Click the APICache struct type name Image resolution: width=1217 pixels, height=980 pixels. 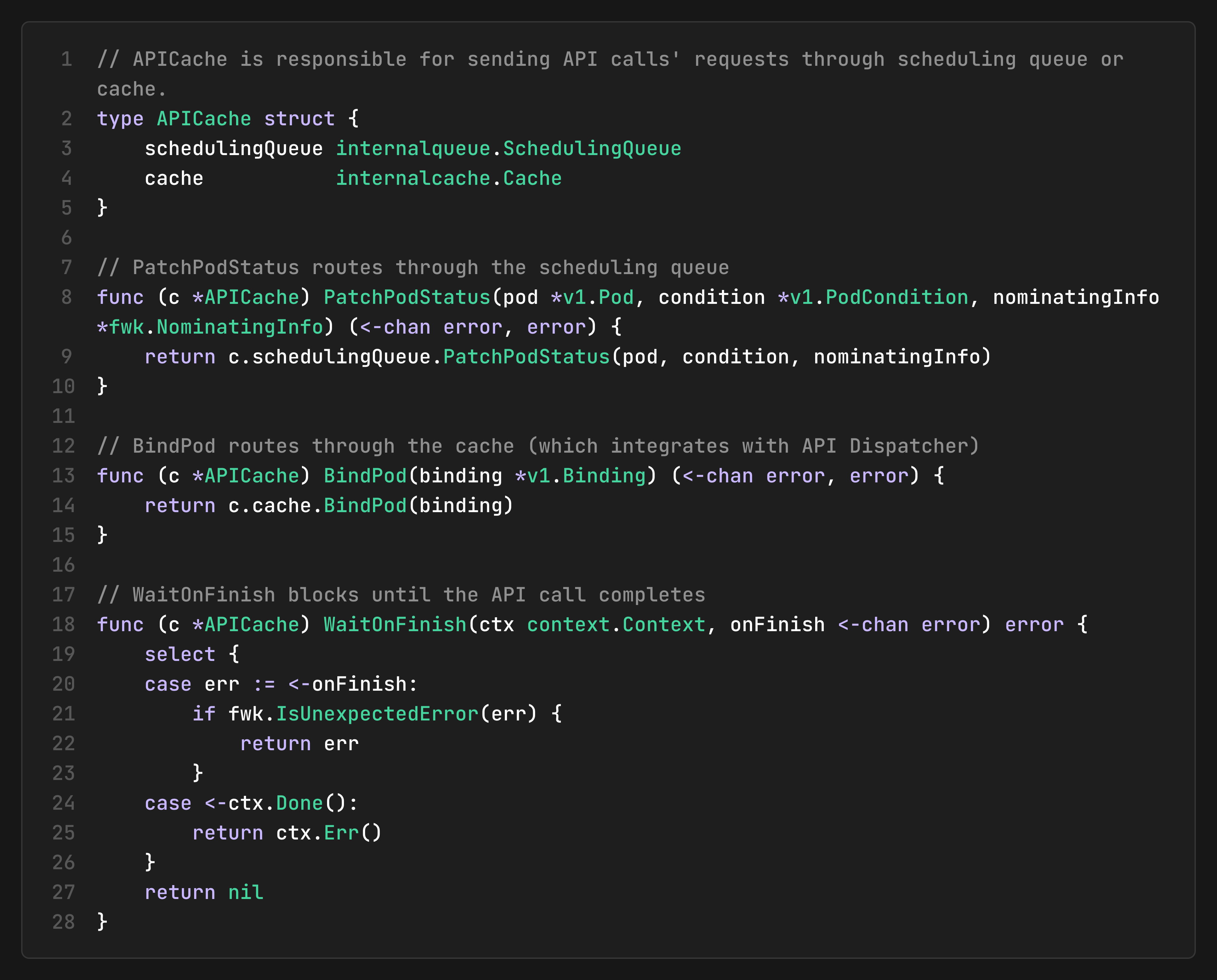tap(203, 119)
